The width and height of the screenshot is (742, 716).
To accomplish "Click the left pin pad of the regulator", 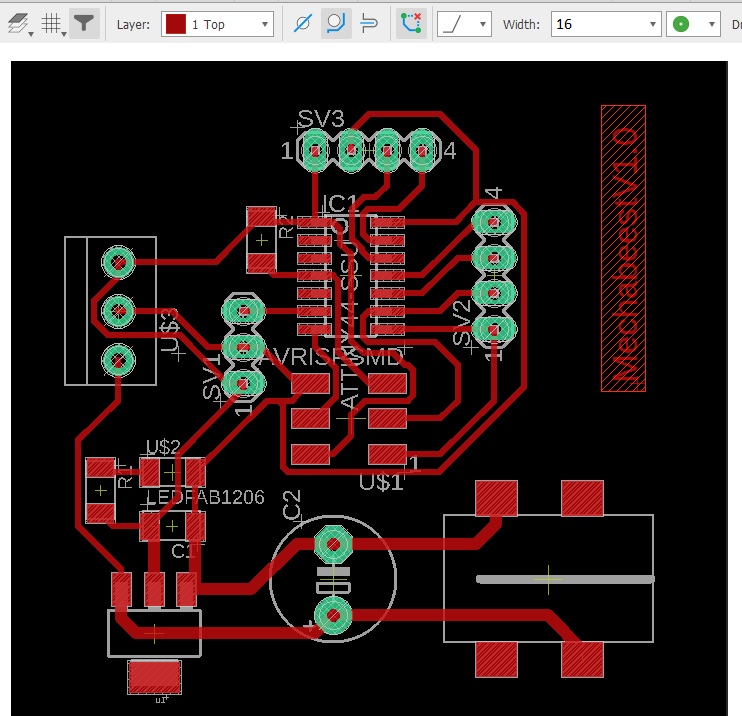I will pos(122,590).
